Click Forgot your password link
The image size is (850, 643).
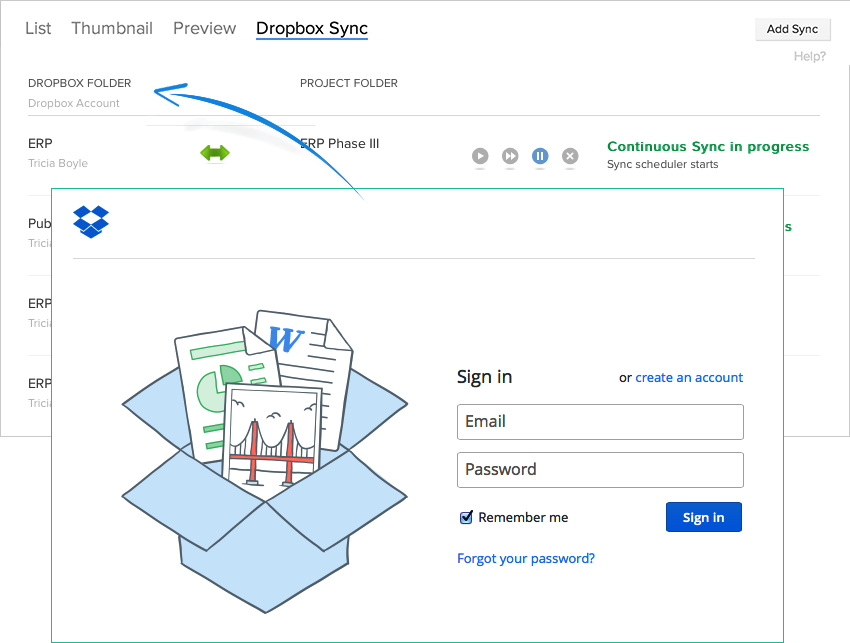(526, 559)
